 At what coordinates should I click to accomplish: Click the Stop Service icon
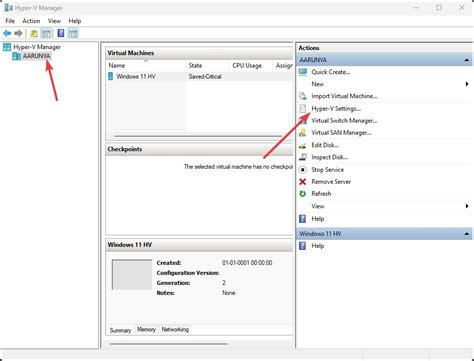coord(303,170)
